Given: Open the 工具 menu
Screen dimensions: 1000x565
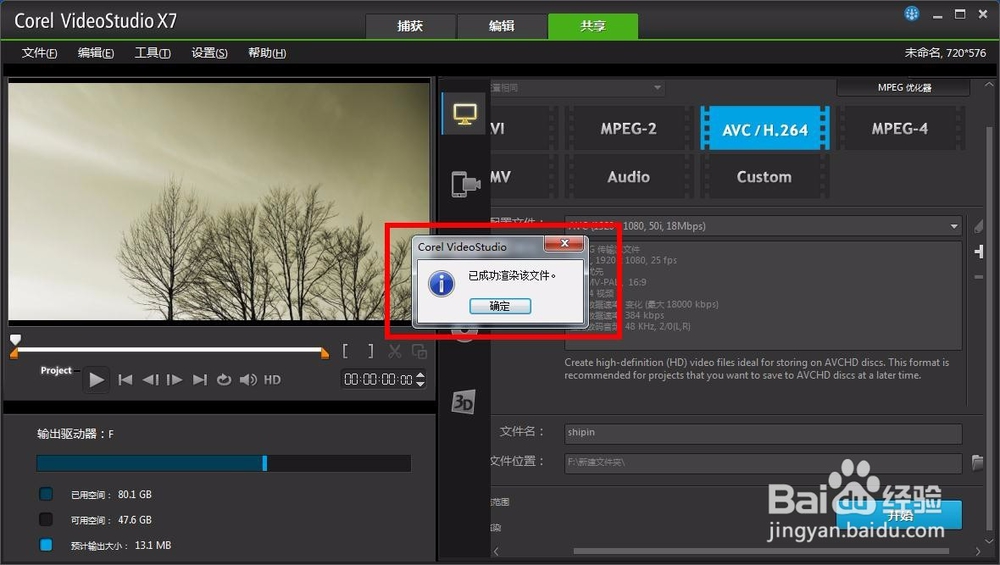Looking at the screenshot, I should [x=152, y=53].
